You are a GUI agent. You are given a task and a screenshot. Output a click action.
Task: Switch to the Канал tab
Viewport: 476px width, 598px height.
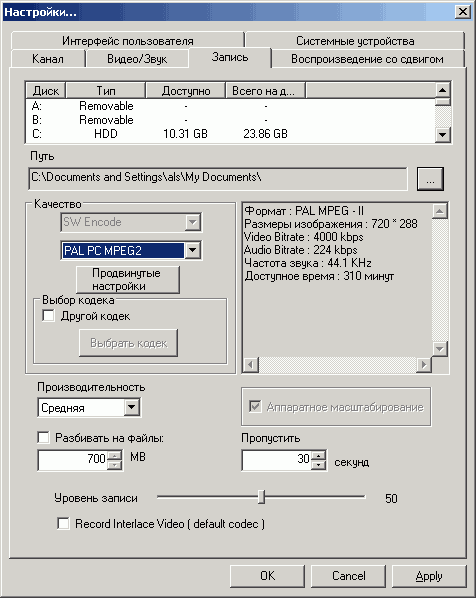click(48, 59)
